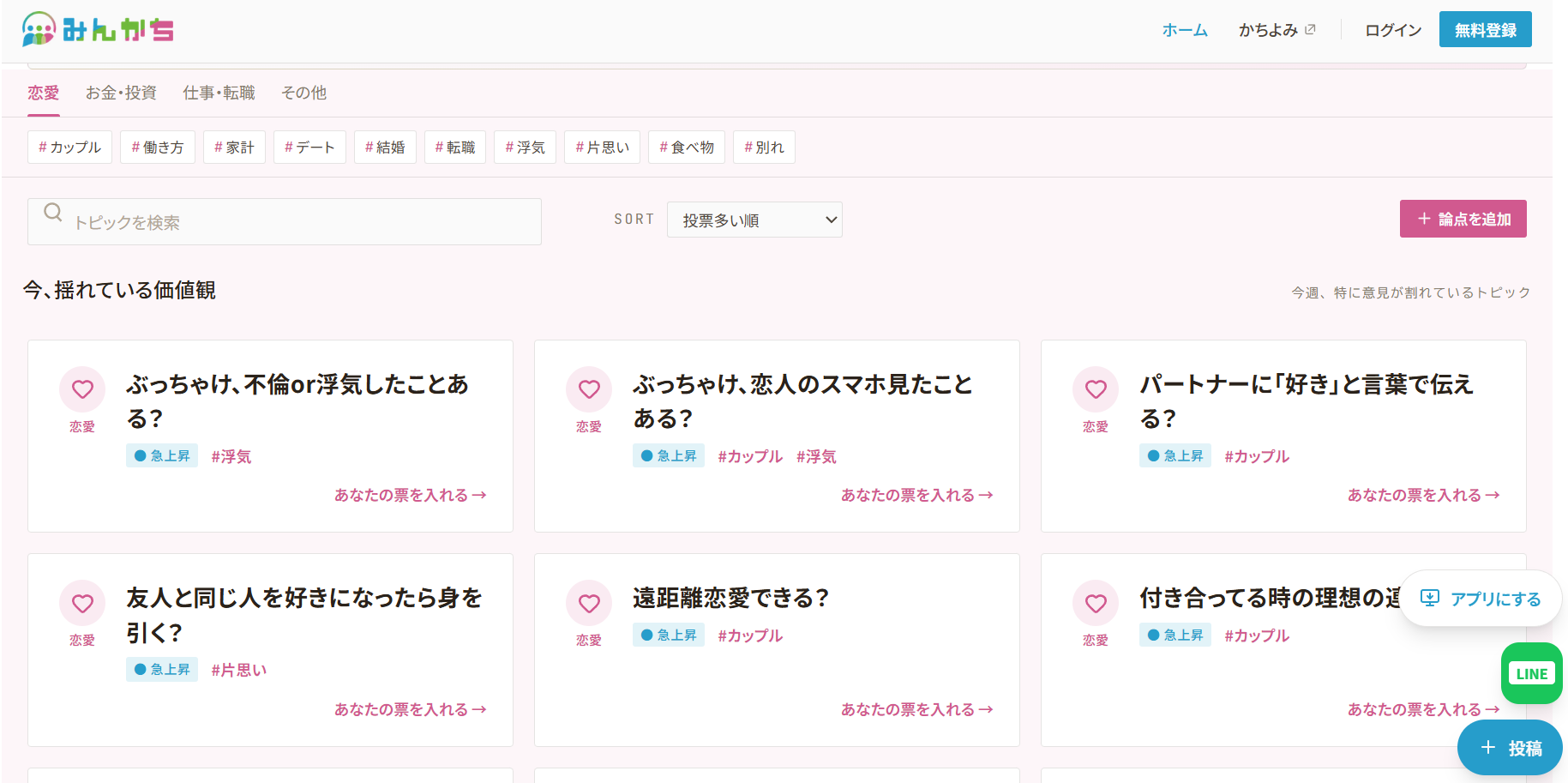This screenshot has height=783, width=1568.
Task: Switch to その他 tab
Action: point(303,93)
